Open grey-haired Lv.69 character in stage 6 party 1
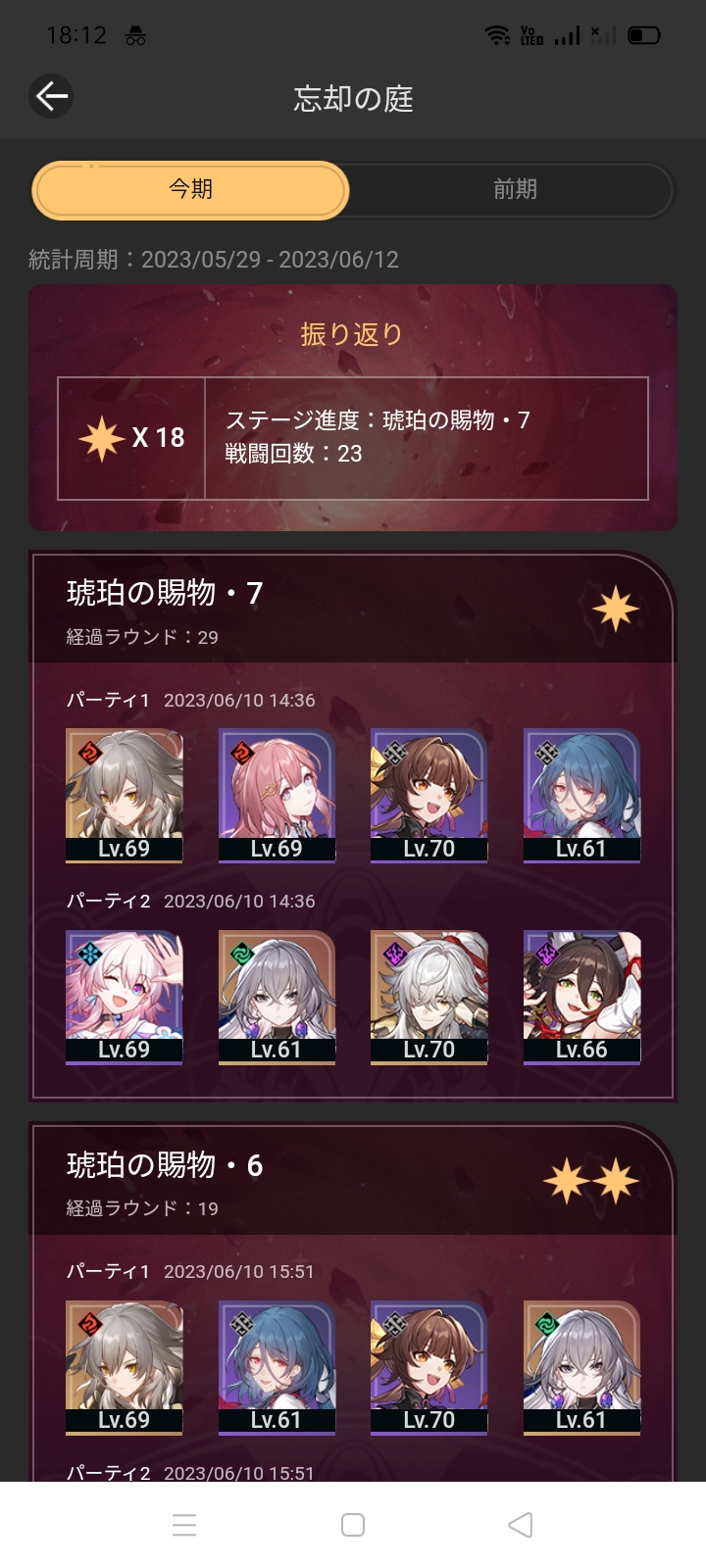706x1568 pixels. pos(124,1368)
